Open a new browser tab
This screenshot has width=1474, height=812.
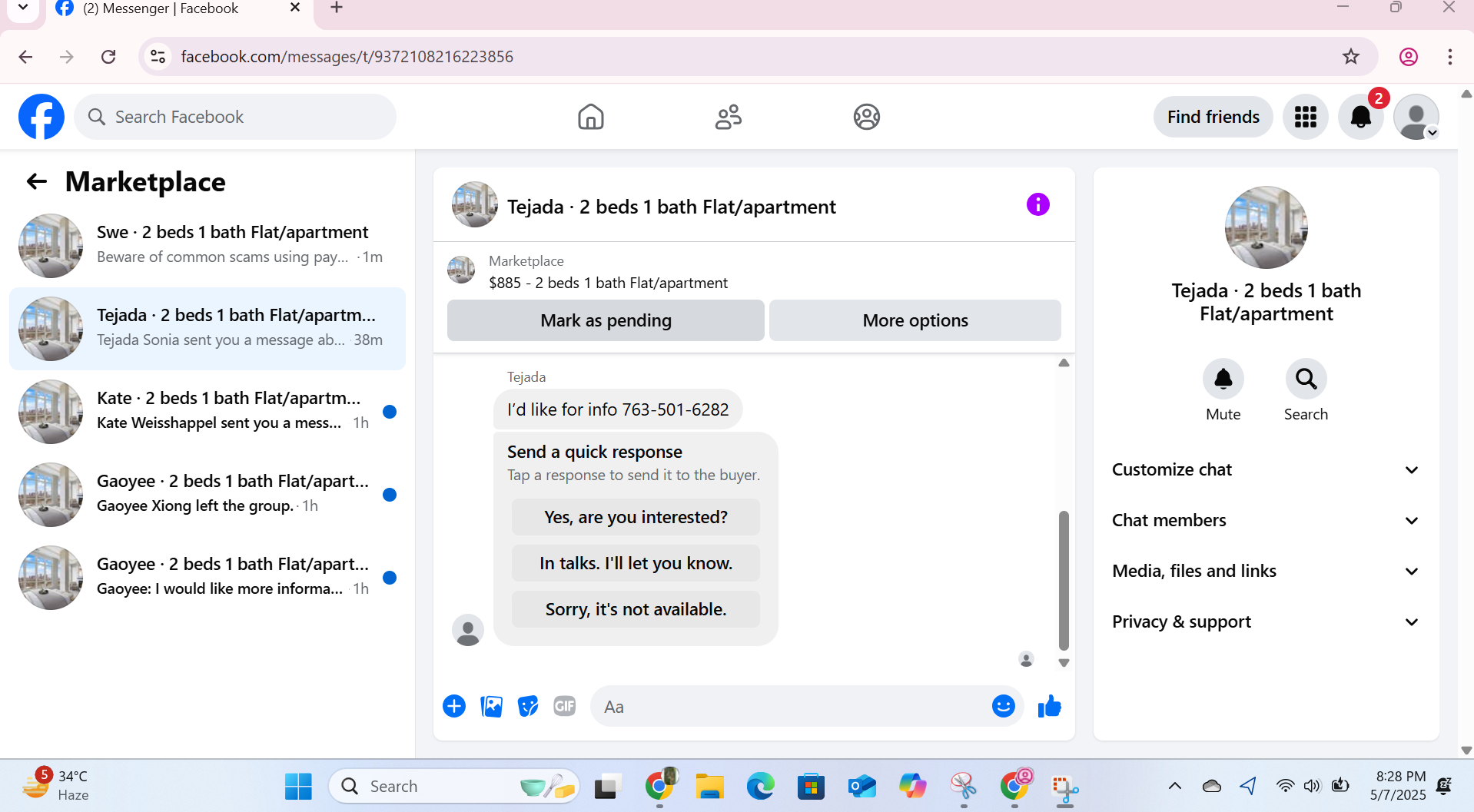point(336,8)
